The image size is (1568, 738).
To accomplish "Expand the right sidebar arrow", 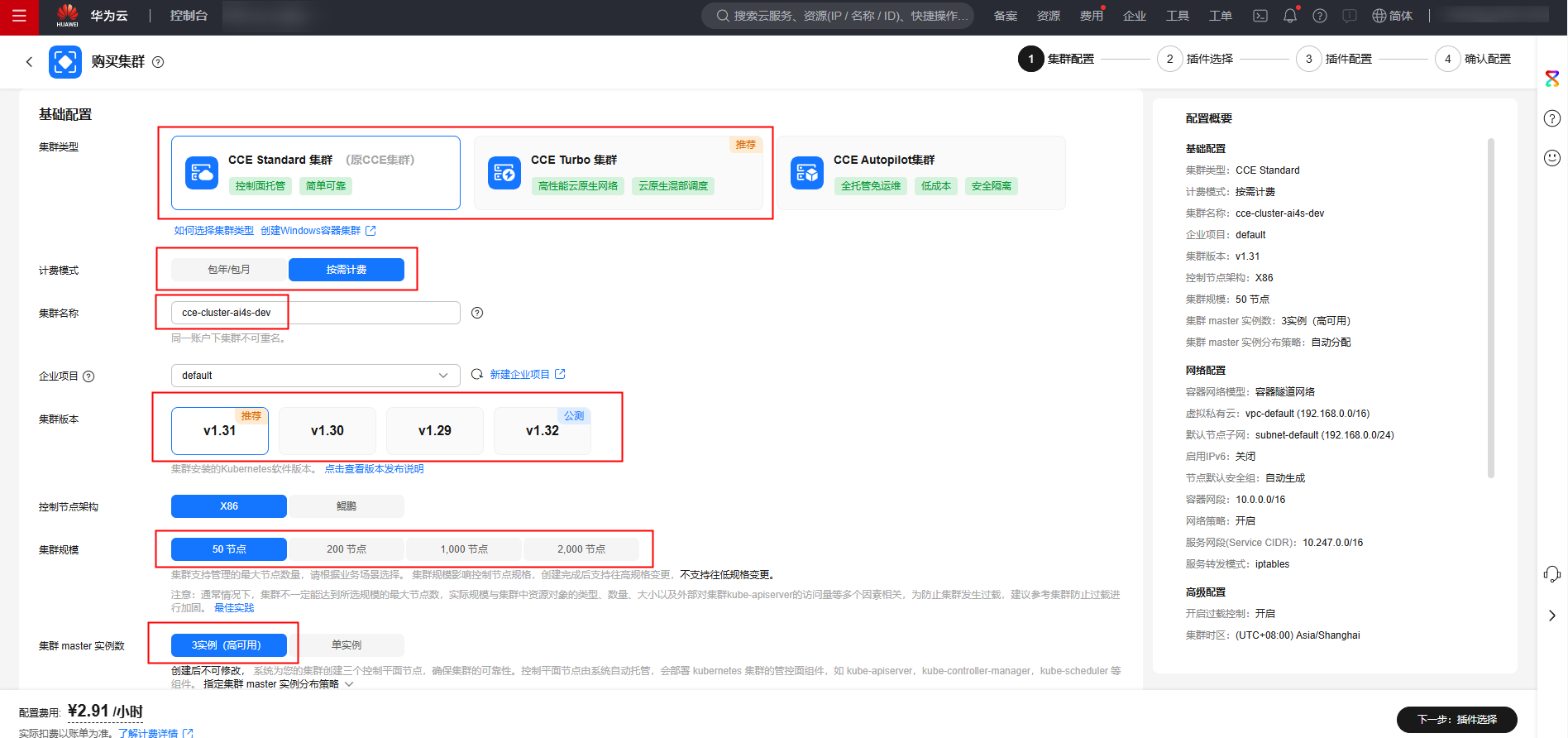I will click(1552, 616).
